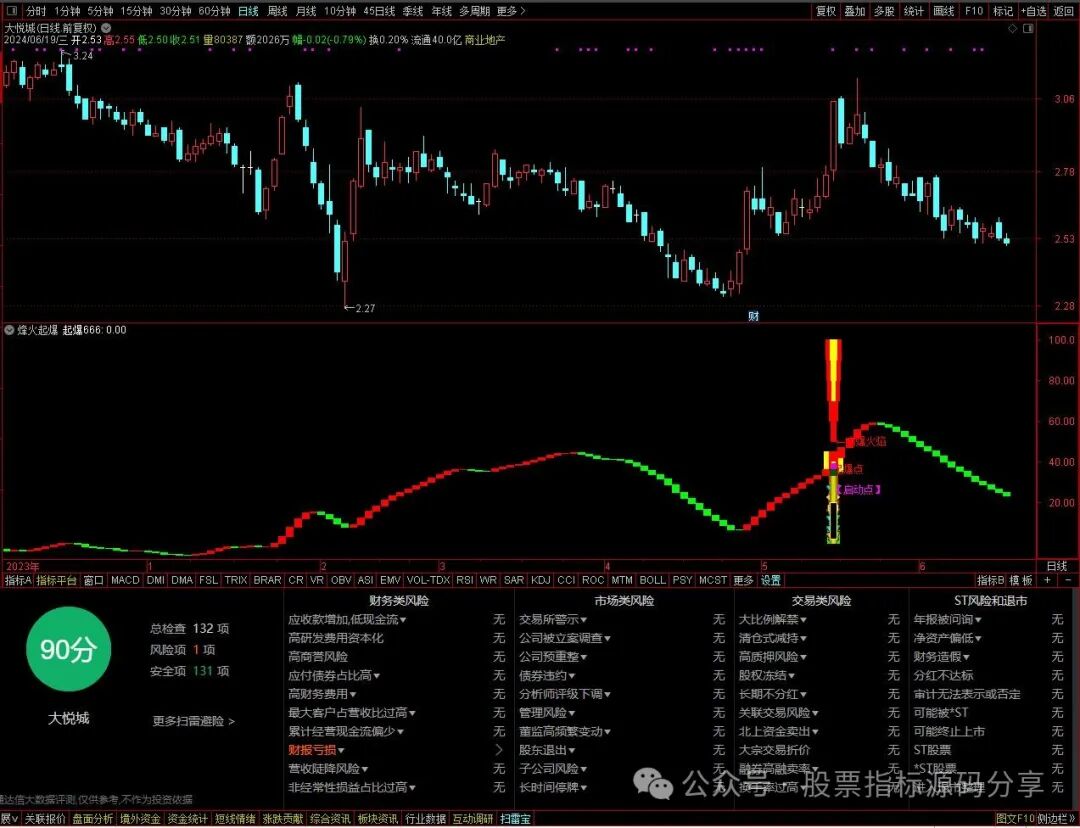Click the 画线 drawing button
The height and width of the screenshot is (828, 1080).
tap(944, 11)
